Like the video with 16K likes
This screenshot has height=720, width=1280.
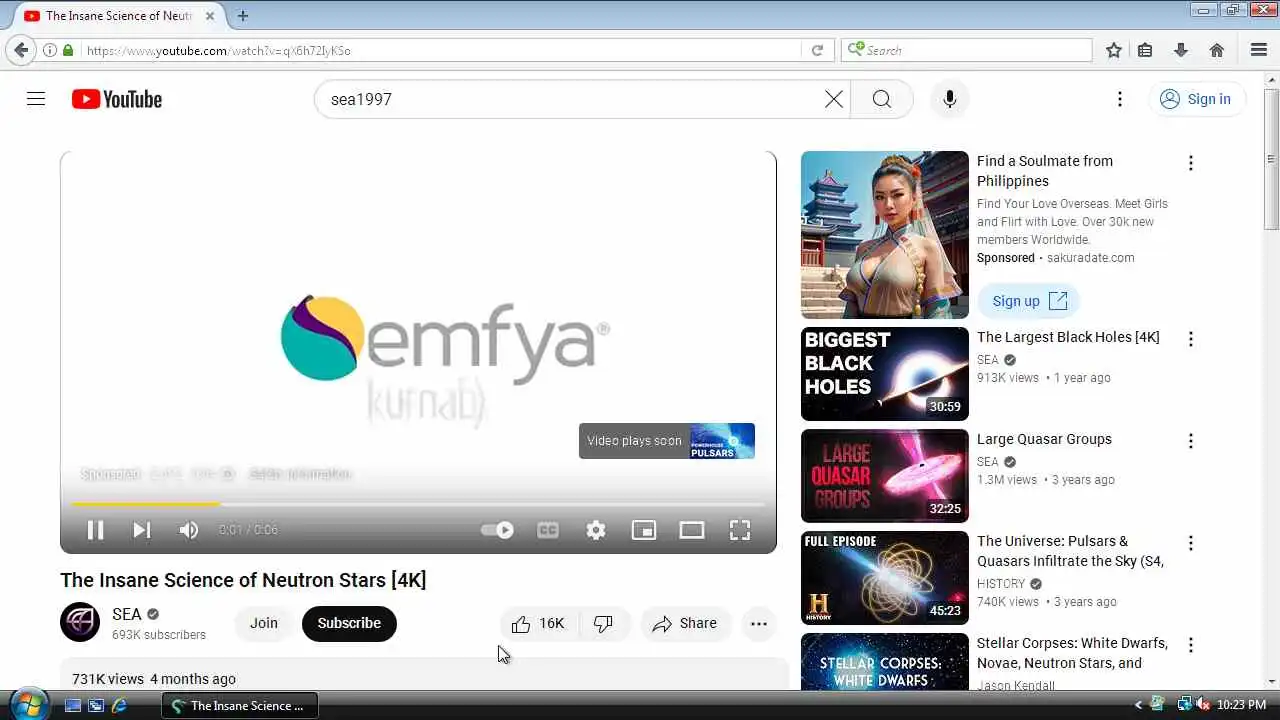538,624
